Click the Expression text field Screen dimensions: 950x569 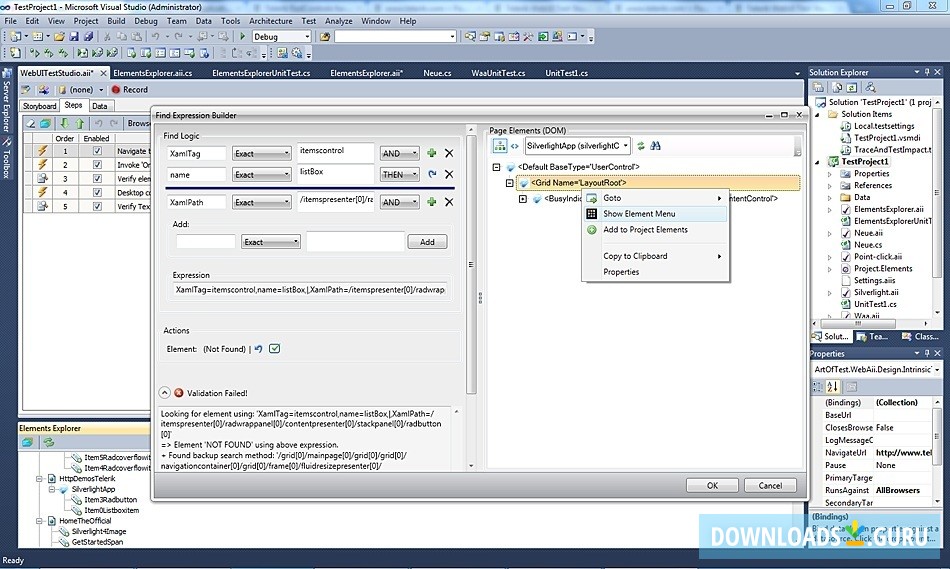point(311,290)
